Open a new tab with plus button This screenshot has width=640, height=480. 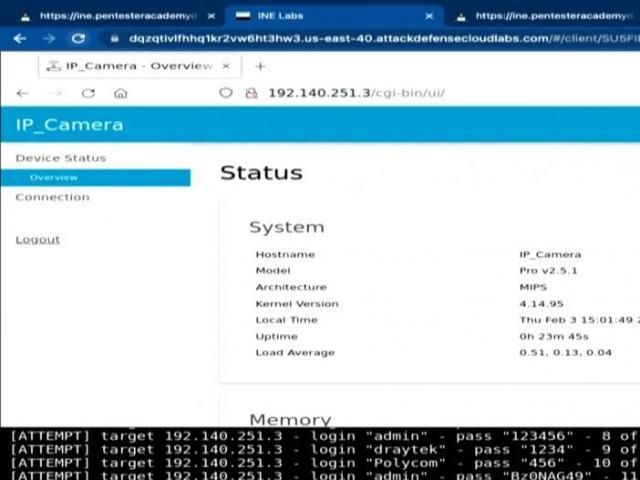260,66
